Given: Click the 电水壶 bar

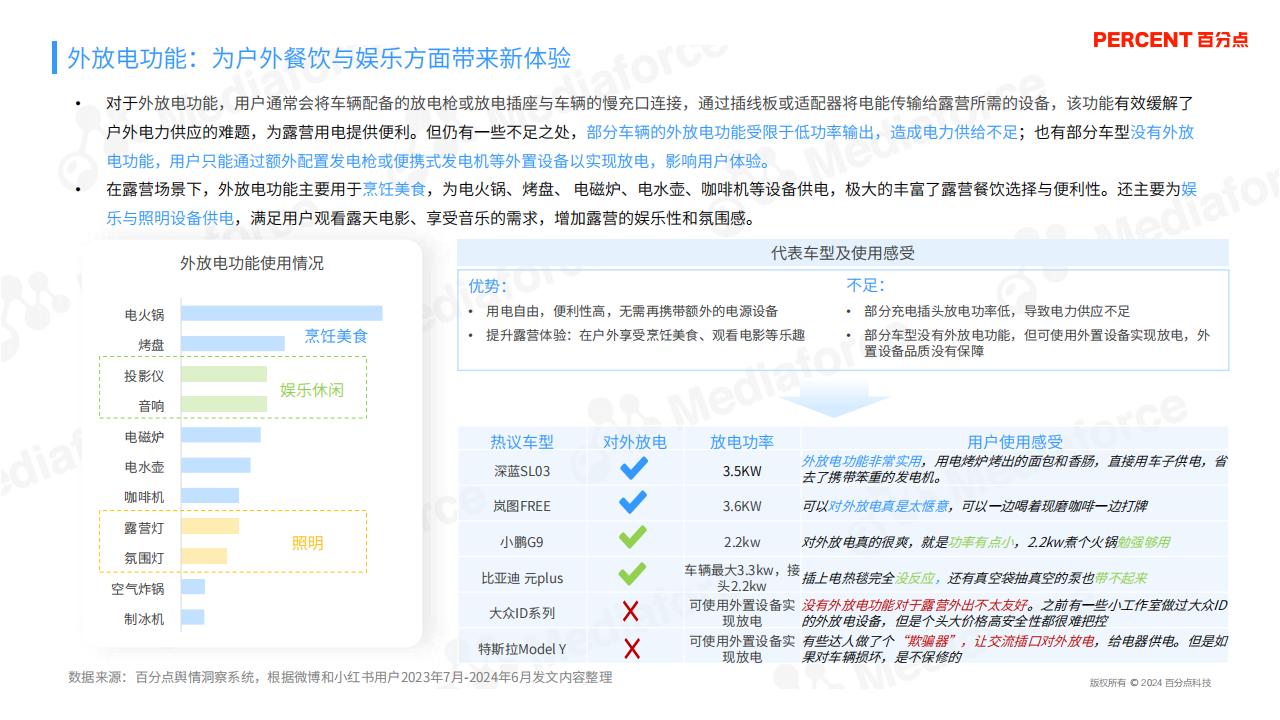Looking at the screenshot, I should [x=215, y=465].
